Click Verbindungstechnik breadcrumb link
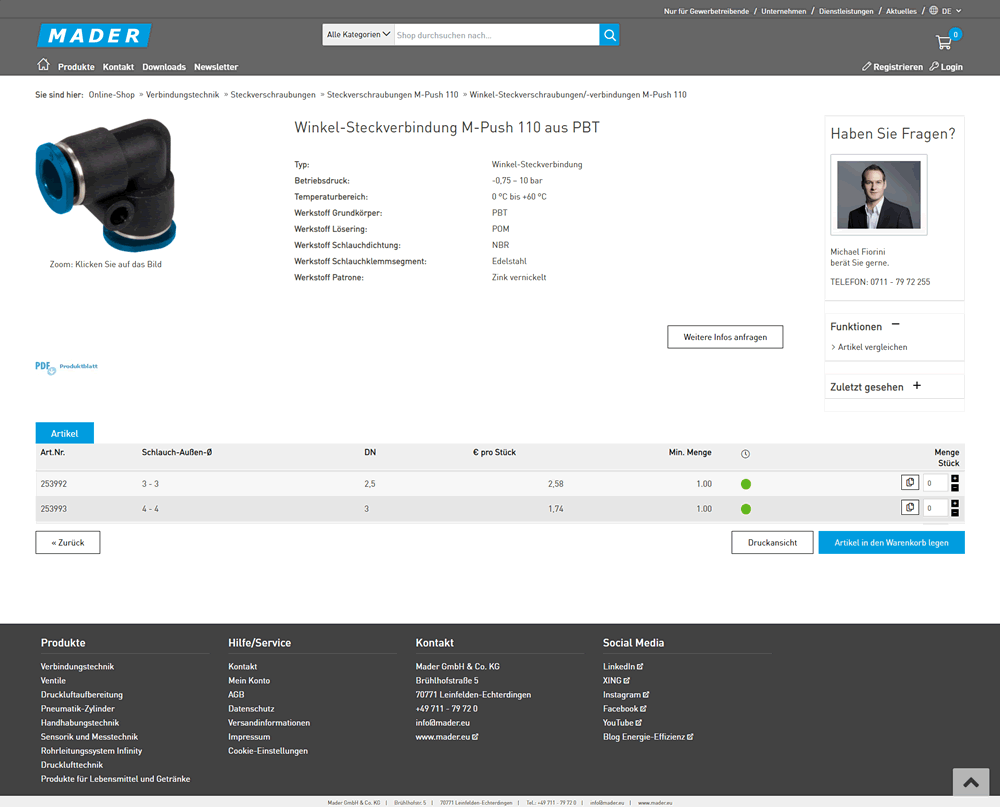1000x807 pixels. [x=182, y=94]
